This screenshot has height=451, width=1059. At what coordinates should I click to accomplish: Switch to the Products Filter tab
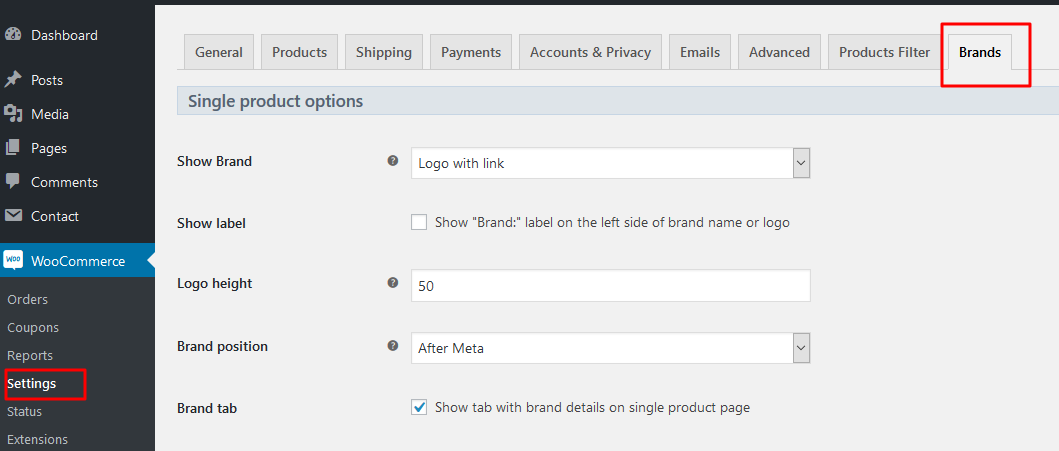point(884,52)
